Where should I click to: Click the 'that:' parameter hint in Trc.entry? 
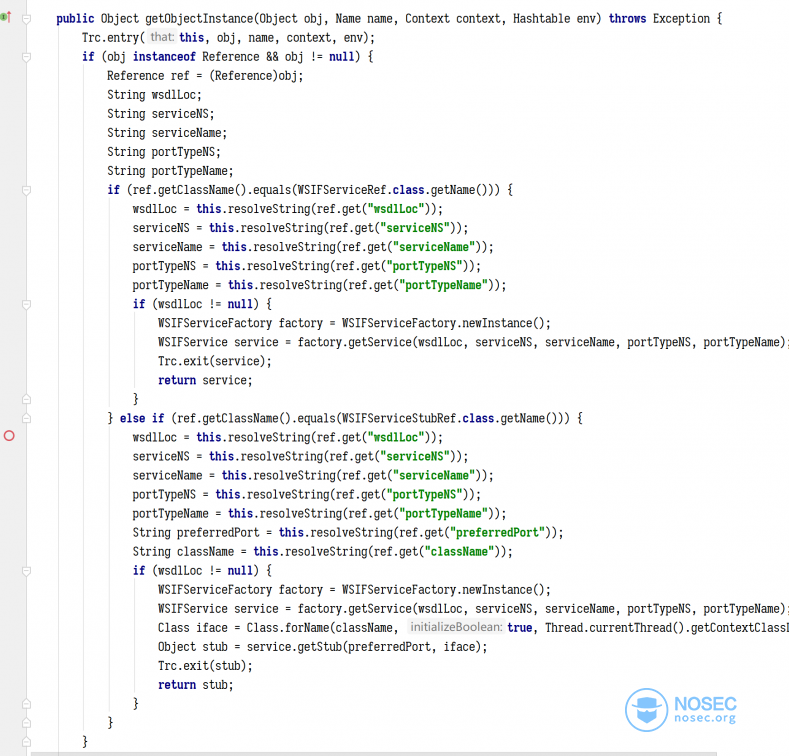pos(162,37)
